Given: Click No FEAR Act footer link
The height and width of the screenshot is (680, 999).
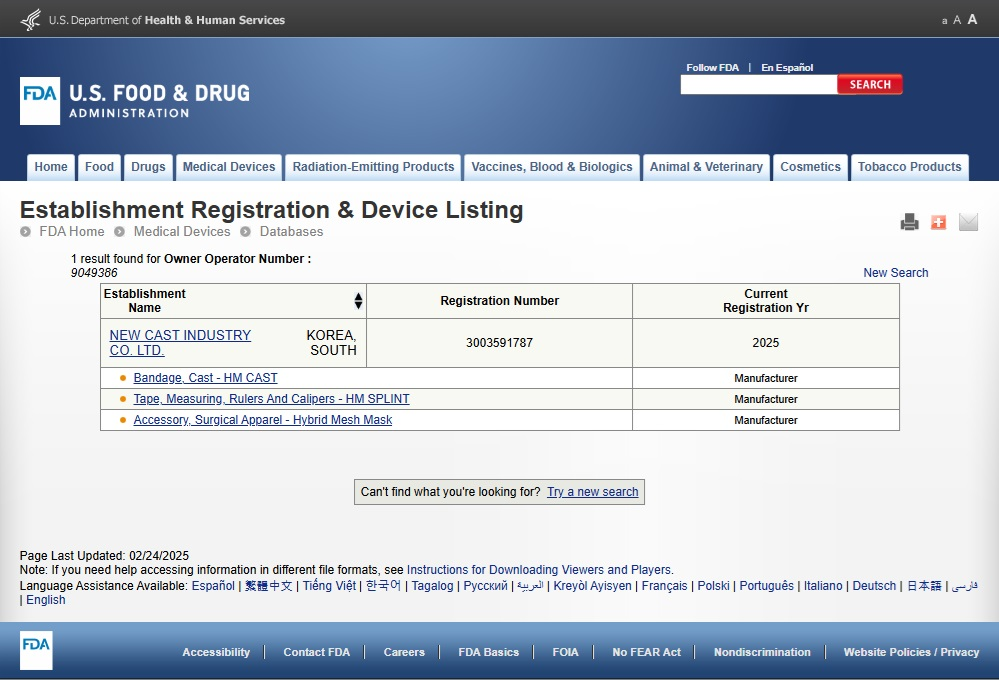Looking at the screenshot, I should click(x=647, y=652).
